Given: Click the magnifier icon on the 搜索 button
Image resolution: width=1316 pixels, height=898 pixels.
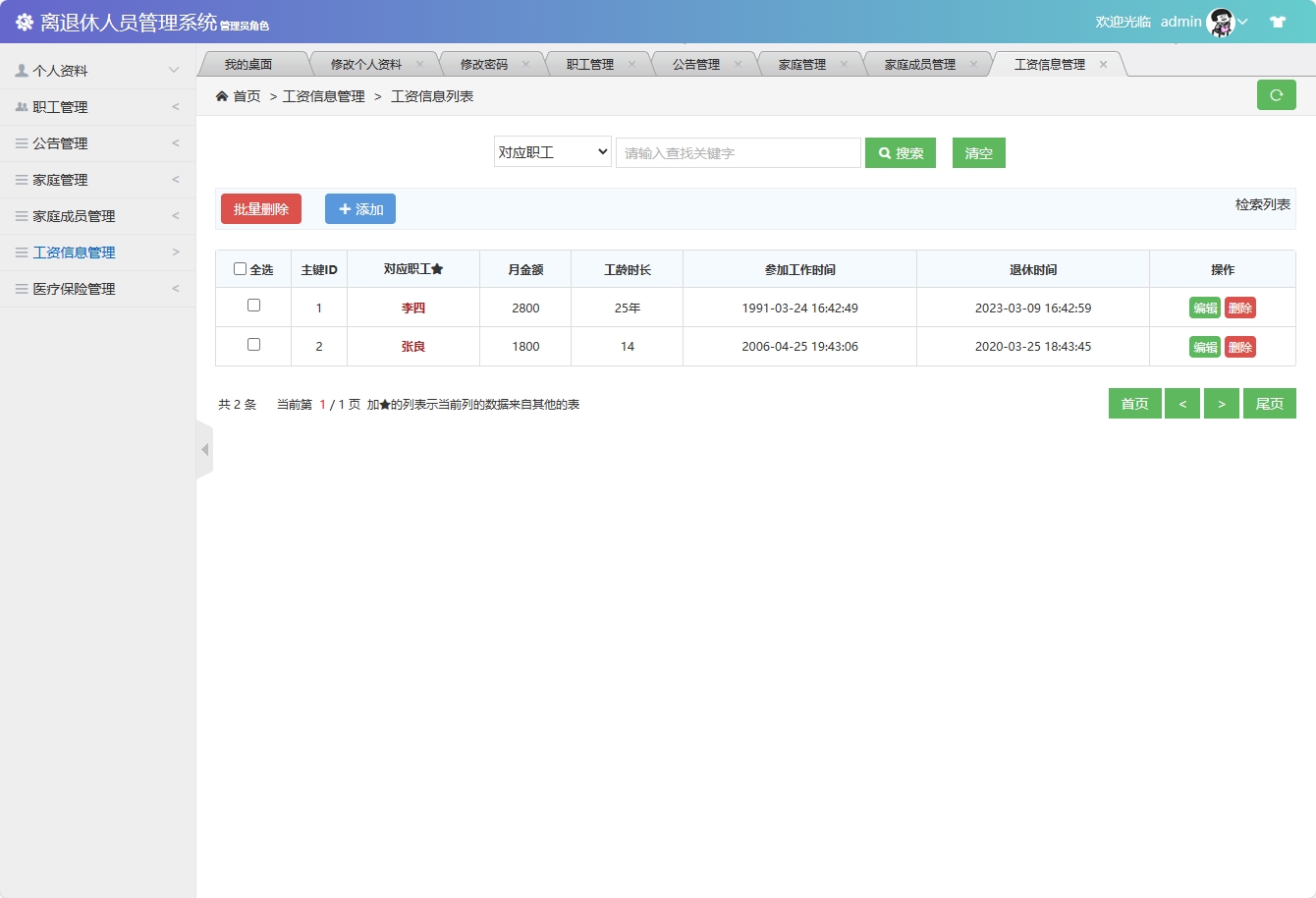Looking at the screenshot, I should coord(882,152).
